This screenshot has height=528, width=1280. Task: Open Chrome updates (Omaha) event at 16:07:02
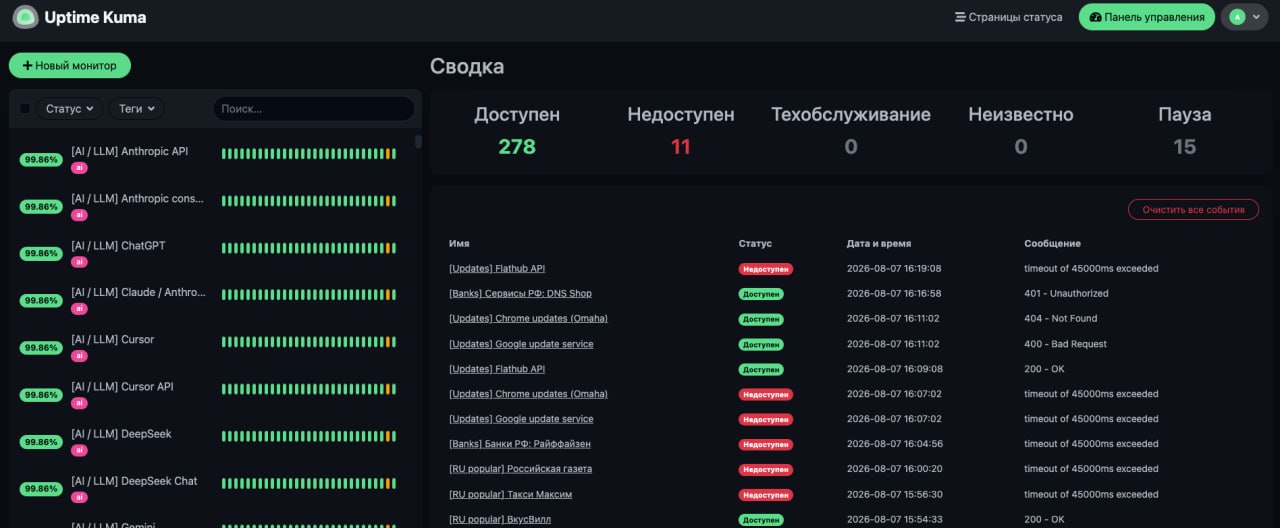(x=528, y=394)
